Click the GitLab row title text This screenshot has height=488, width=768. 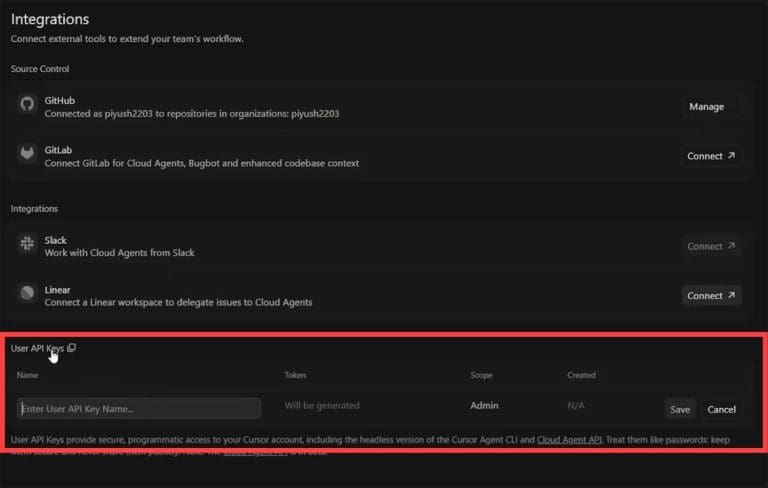click(58, 150)
